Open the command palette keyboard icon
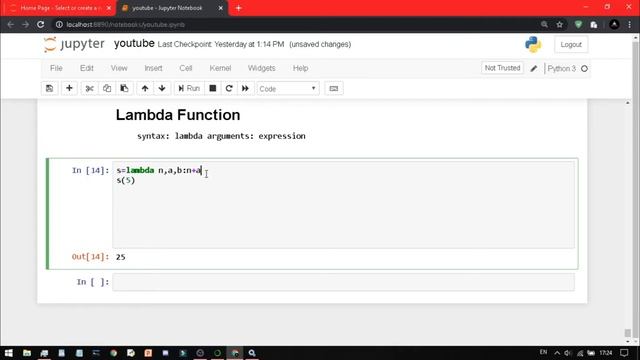Viewport: 640px width, 360px height. point(334,89)
